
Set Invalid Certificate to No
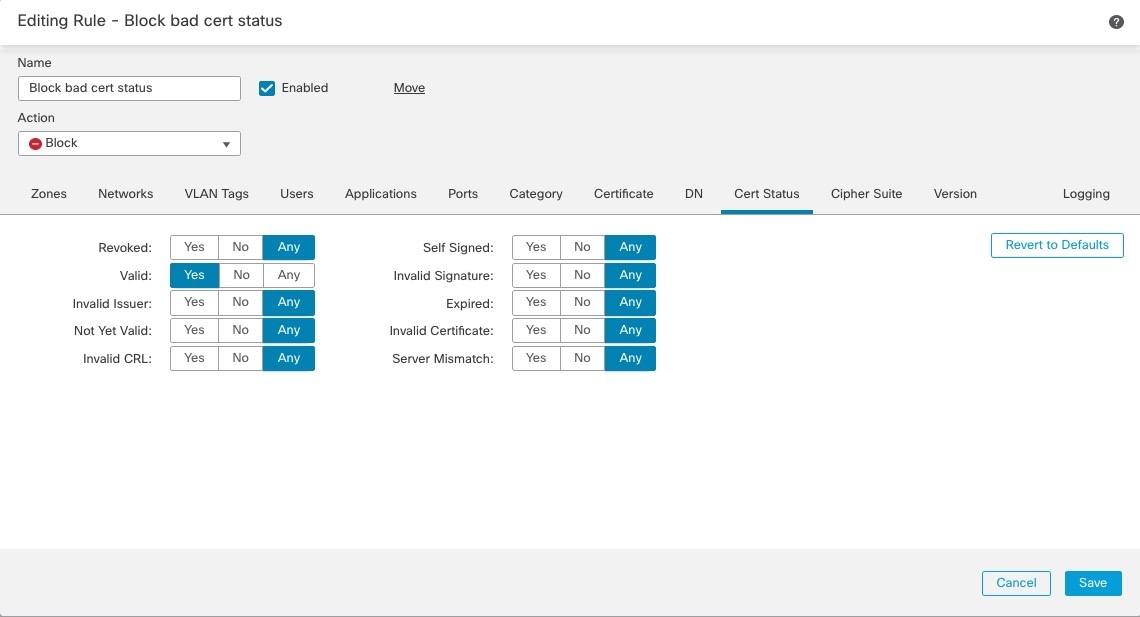582,330
